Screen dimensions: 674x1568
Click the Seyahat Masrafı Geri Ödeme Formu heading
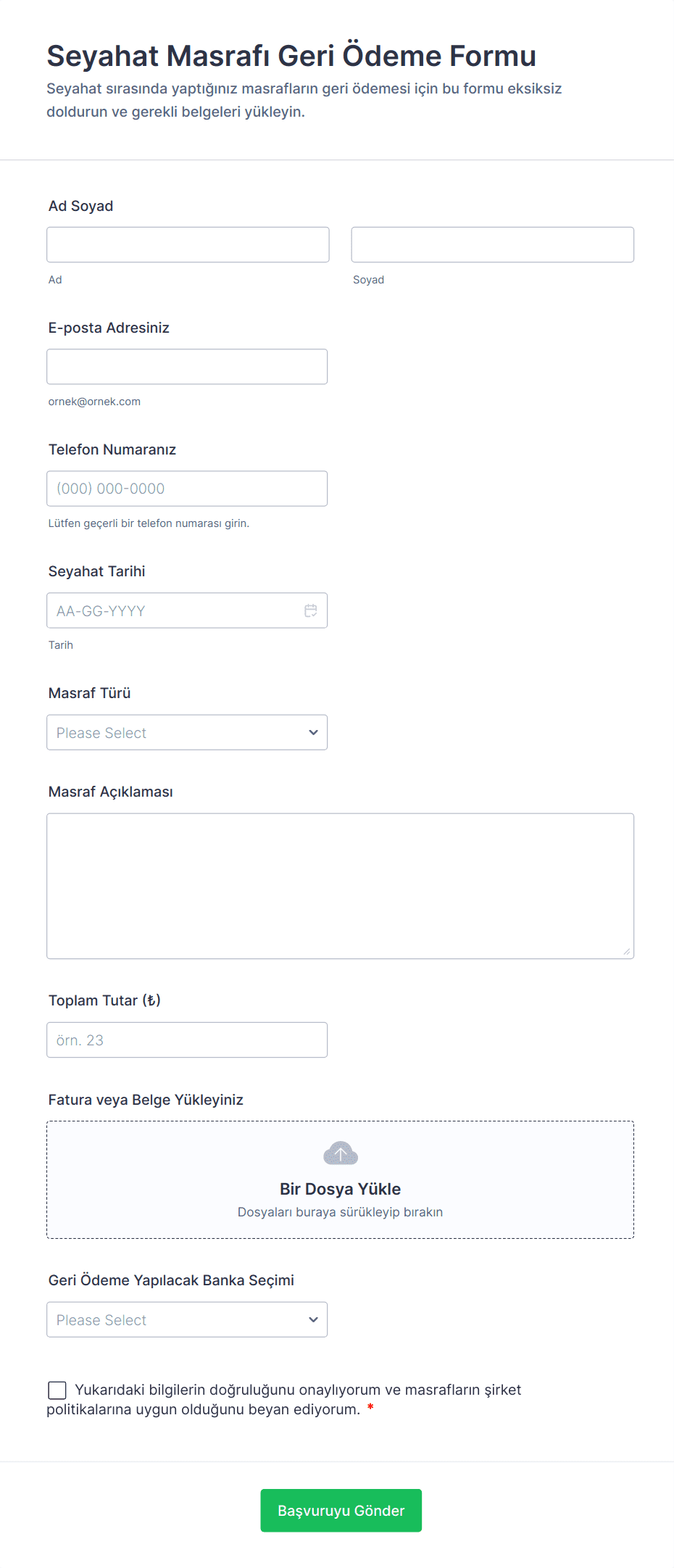[291, 56]
